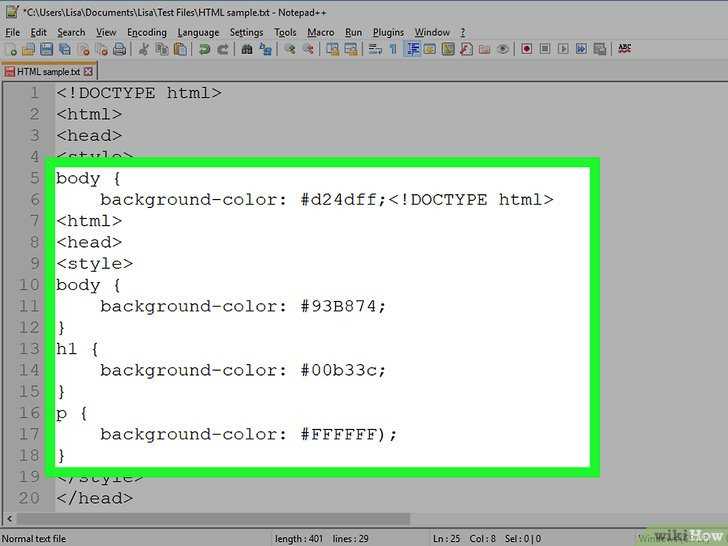Click the Cut scissors icon
This screenshot has height=546, width=728.
tap(143, 49)
